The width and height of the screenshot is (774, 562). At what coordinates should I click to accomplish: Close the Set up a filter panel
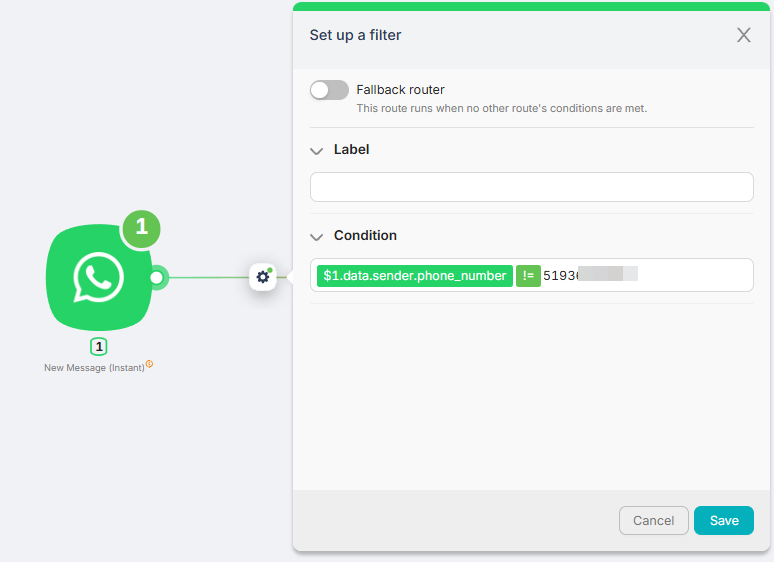(x=743, y=35)
